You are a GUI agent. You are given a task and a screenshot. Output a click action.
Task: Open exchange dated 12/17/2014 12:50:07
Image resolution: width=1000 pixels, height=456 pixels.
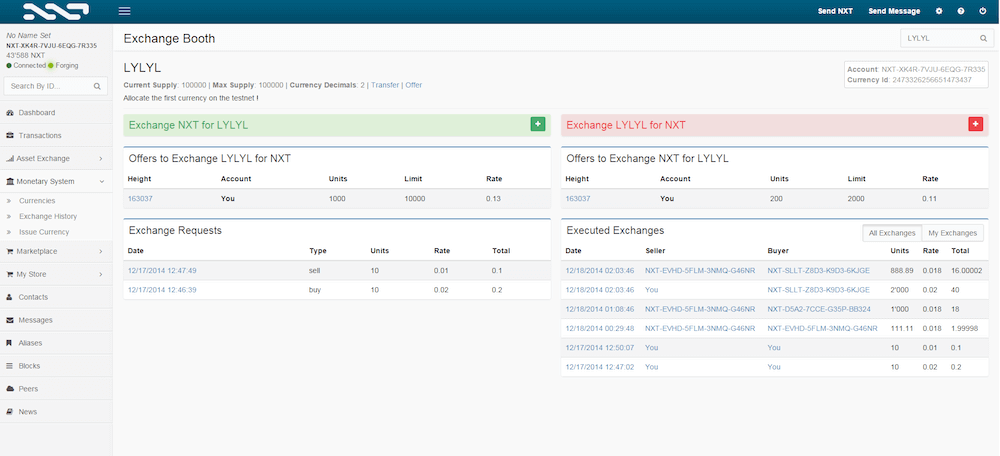click(x=600, y=348)
